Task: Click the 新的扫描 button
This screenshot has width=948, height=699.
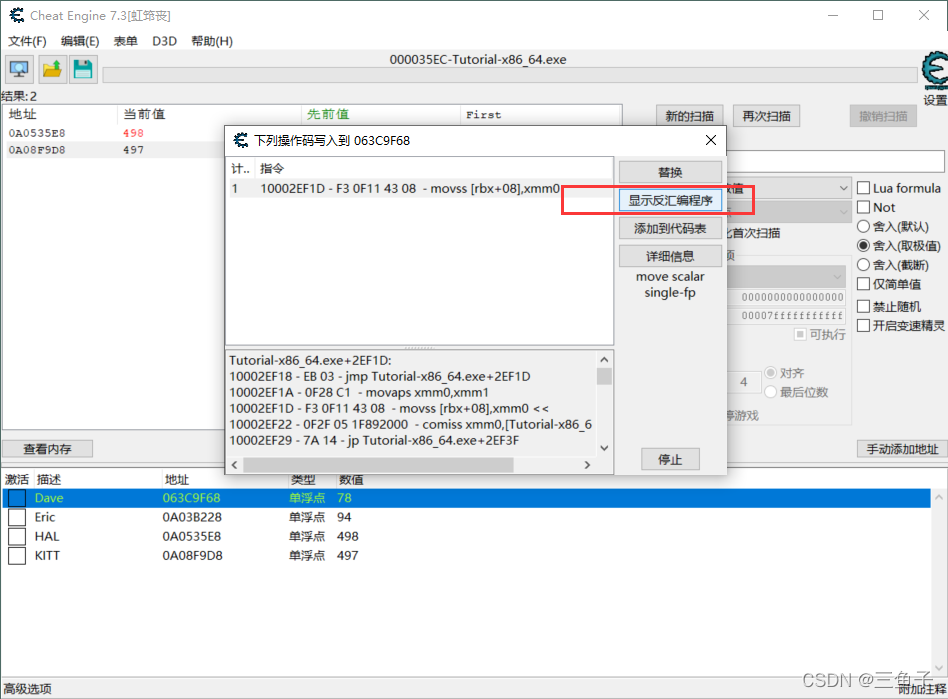Action: pyautogui.click(x=689, y=115)
